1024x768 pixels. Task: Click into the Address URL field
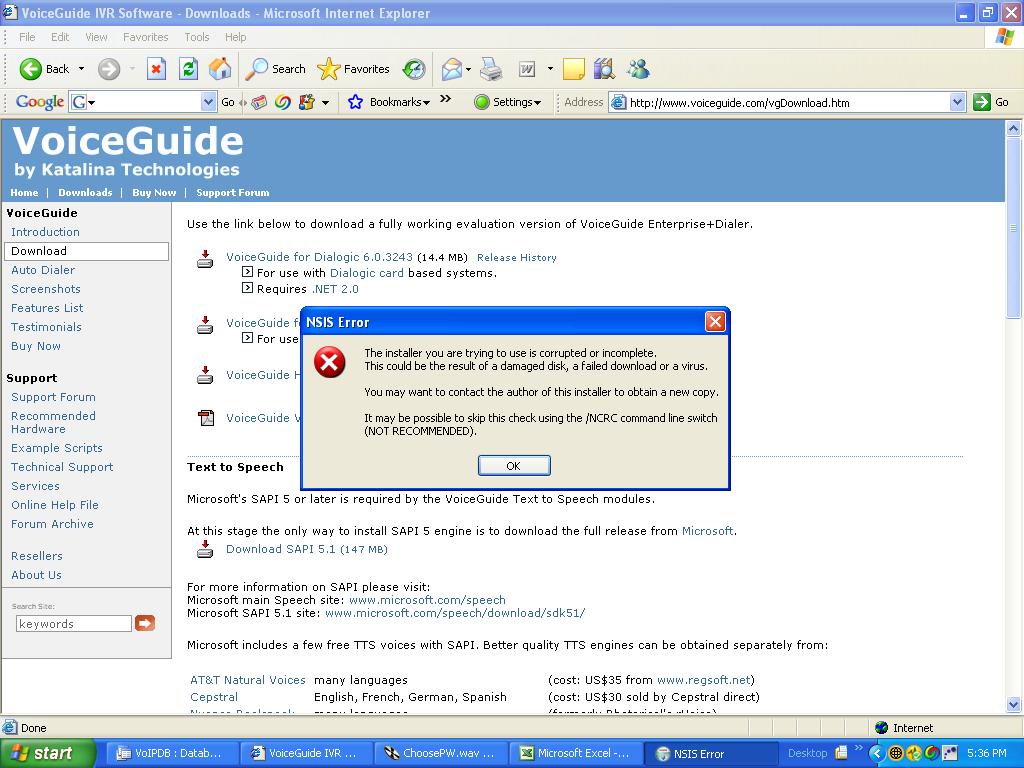(x=788, y=102)
